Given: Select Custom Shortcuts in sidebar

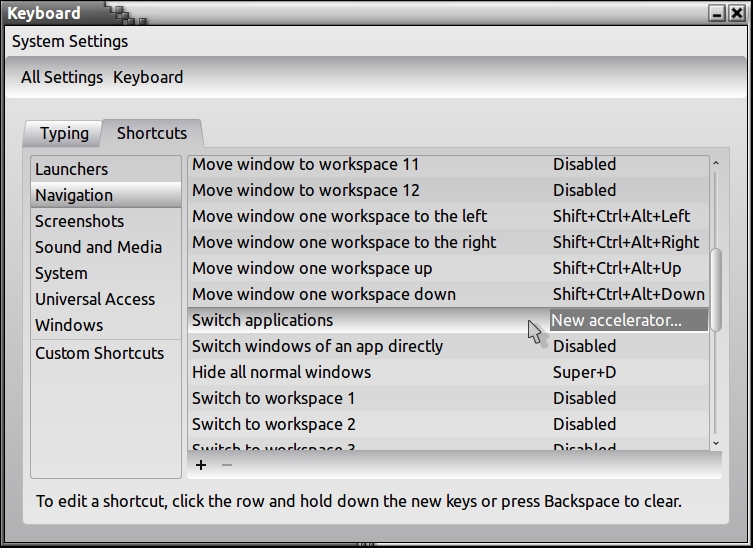Looking at the screenshot, I should coord(99,353).
